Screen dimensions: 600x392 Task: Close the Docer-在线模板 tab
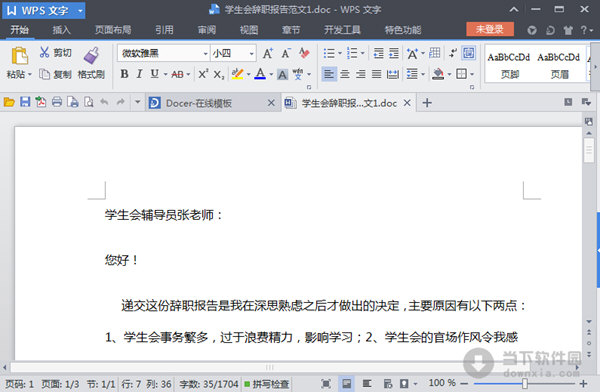tap(271, 103)
